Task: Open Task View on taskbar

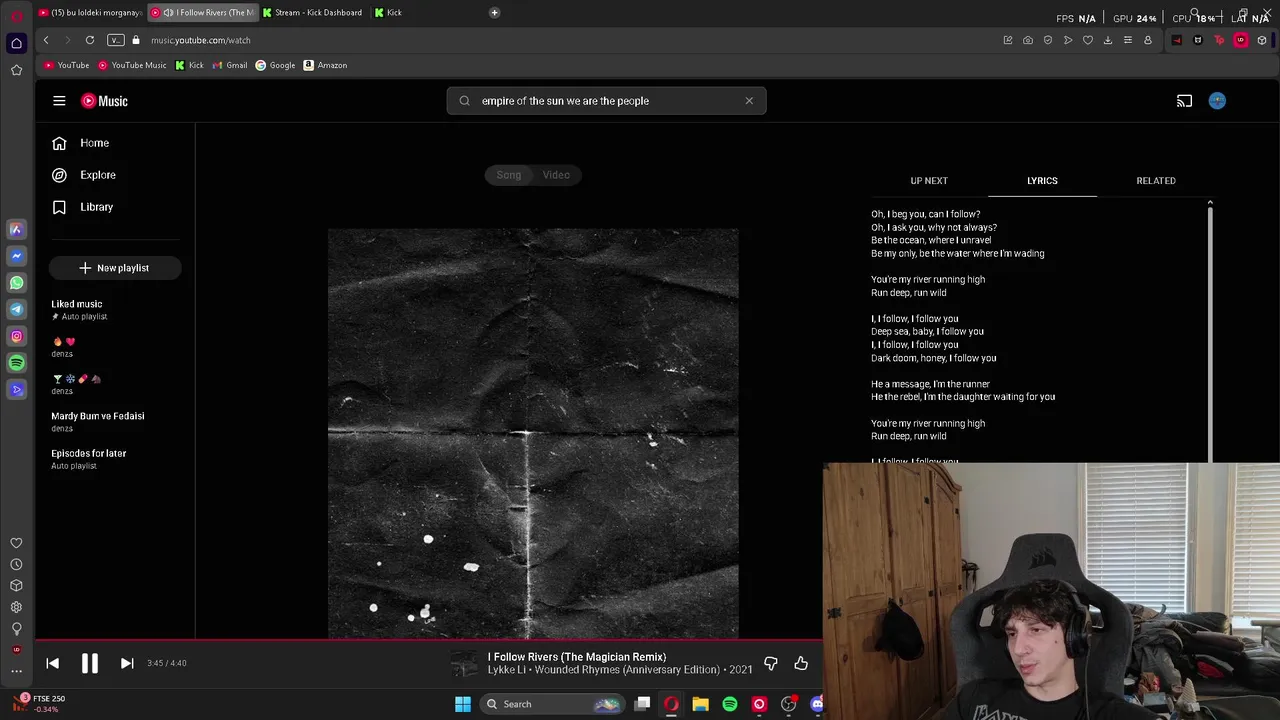Action: (643, 704)
